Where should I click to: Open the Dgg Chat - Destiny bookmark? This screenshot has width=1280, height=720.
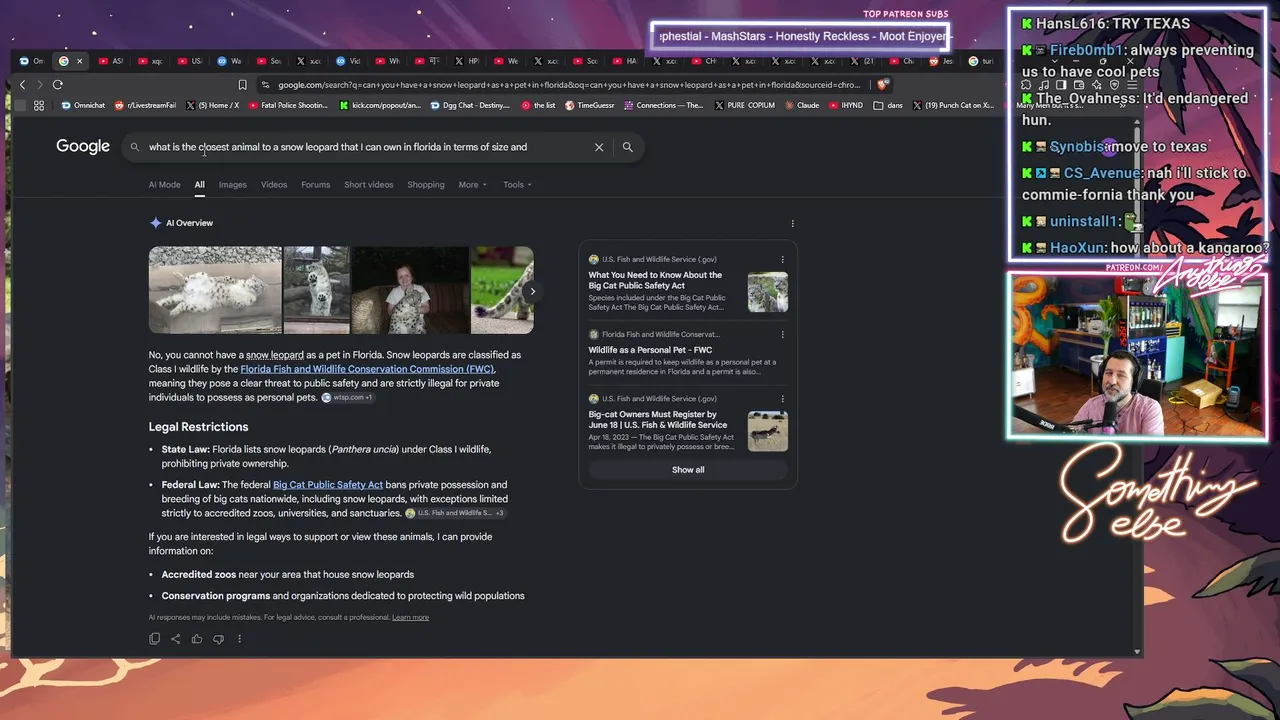tap(469, 105)
